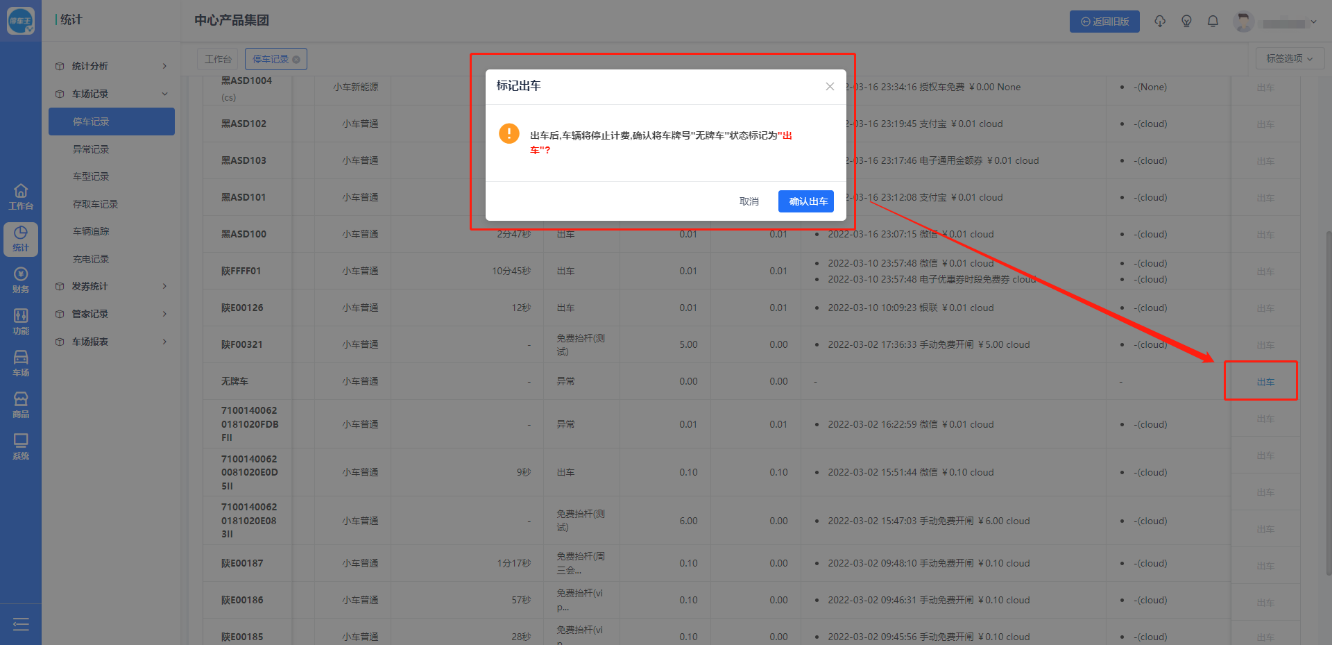Image resolution: width=1332 pixels, height=645 pixels.
Task: Click 取消 in the dialog
Action: tap(749, 201)
